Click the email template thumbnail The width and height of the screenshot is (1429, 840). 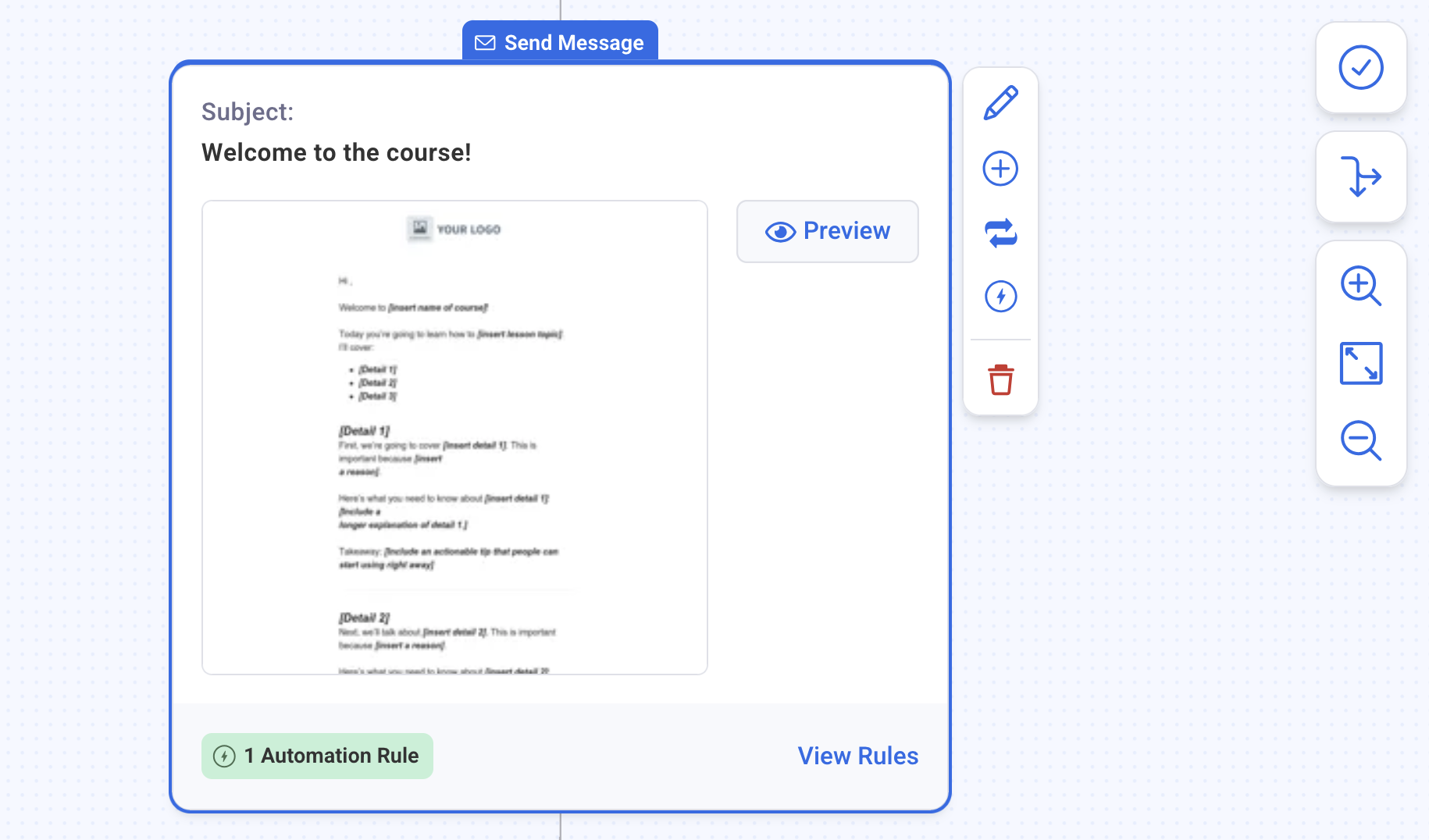(454, 437)
